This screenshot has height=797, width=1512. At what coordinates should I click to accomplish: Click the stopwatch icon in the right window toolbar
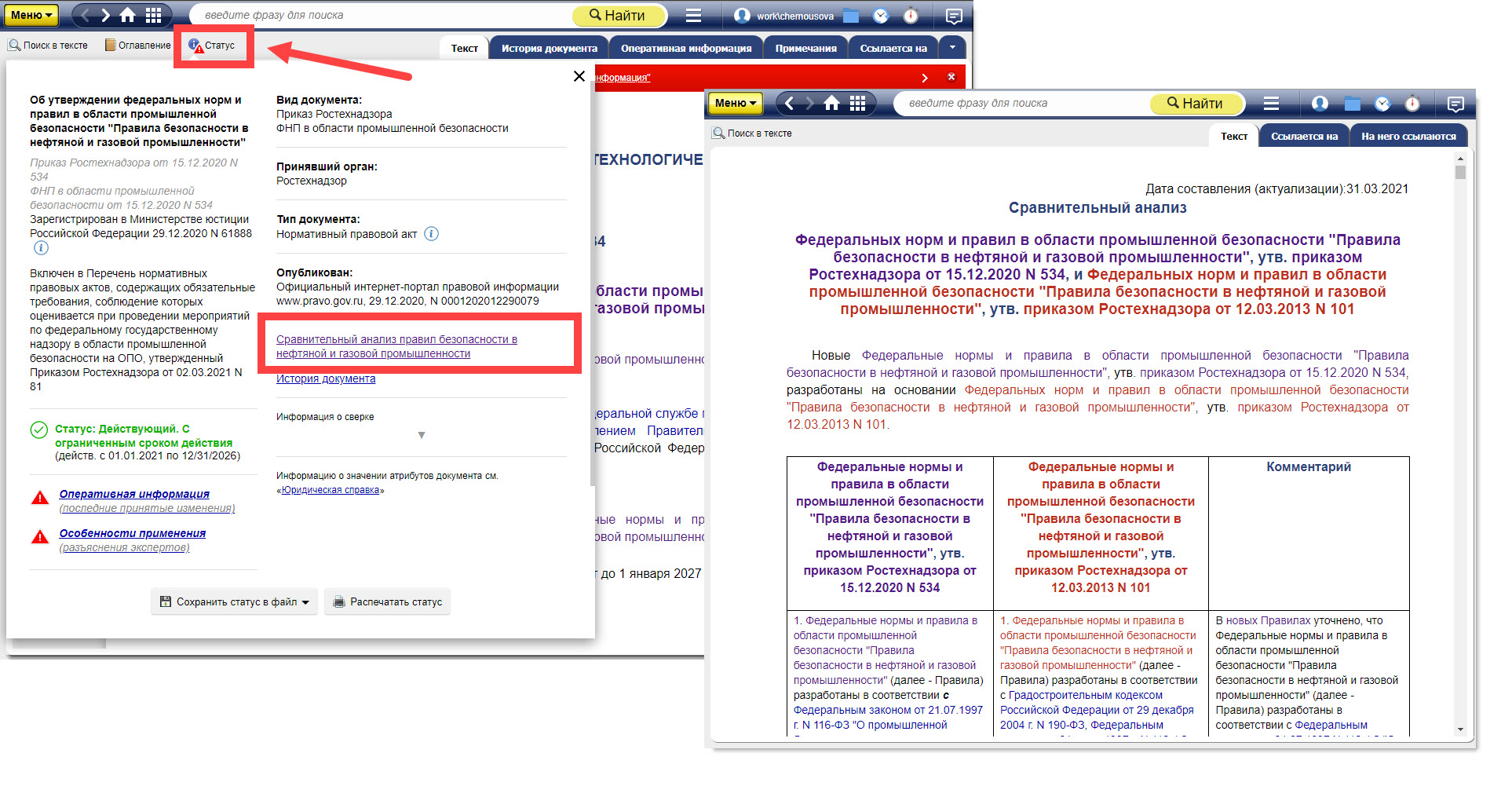tap(1412, 103)
